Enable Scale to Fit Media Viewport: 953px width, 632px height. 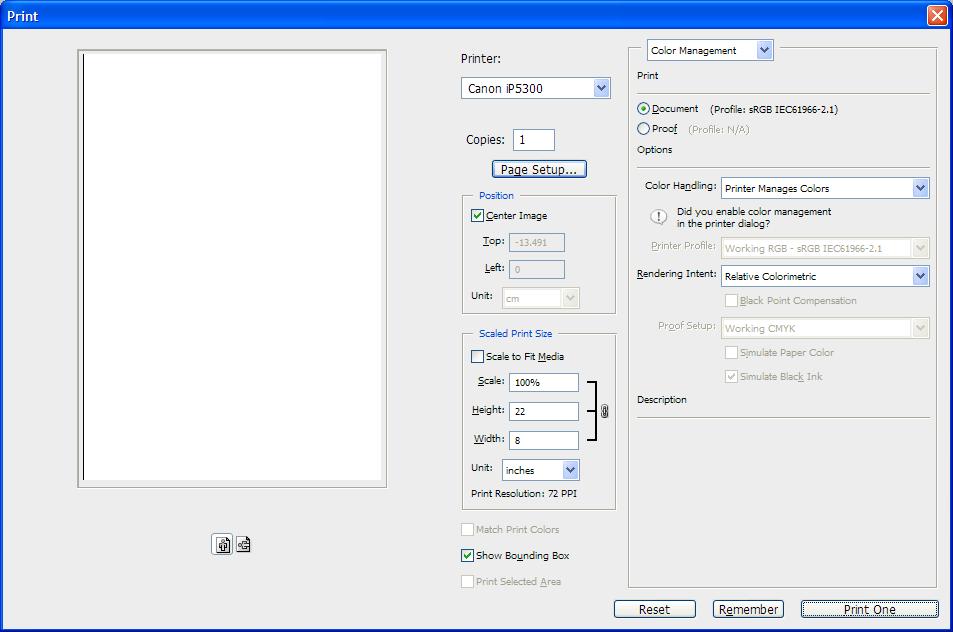(x=477, y=357)
